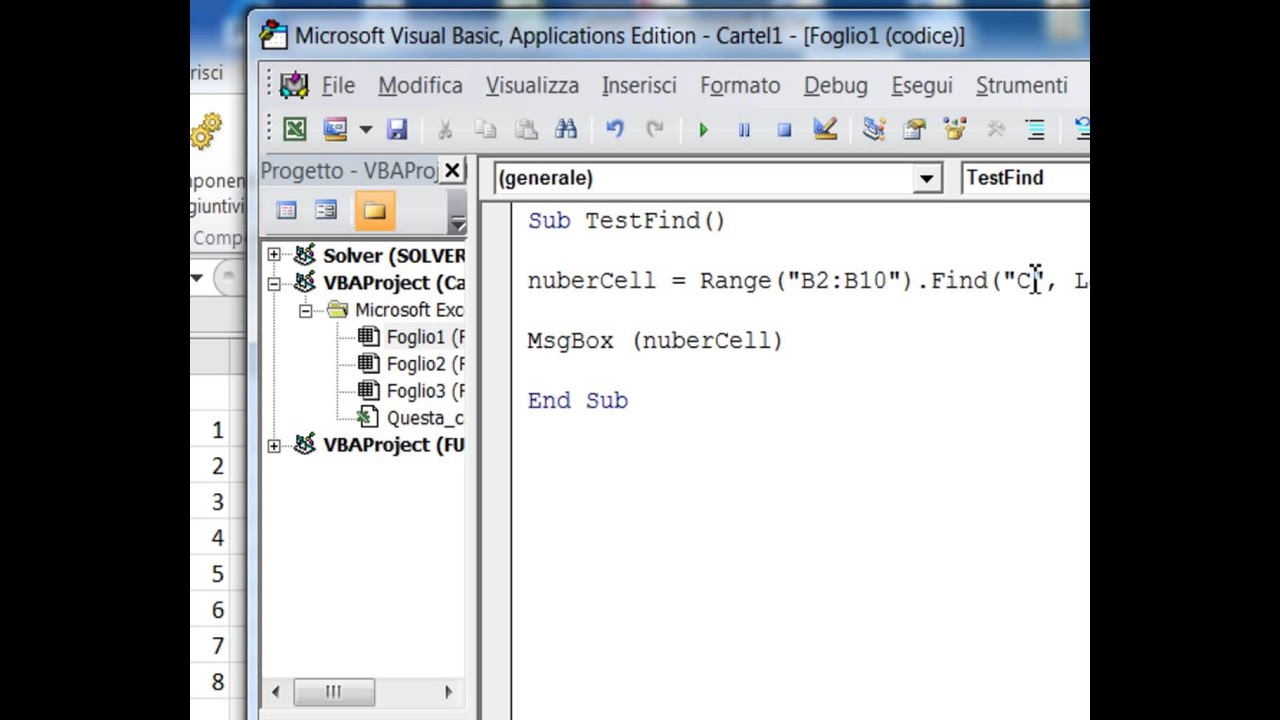Click the gear icon in Excel window
Image resolution: width=1280 pixels, height=720 pixels.
tap(206, 131)
